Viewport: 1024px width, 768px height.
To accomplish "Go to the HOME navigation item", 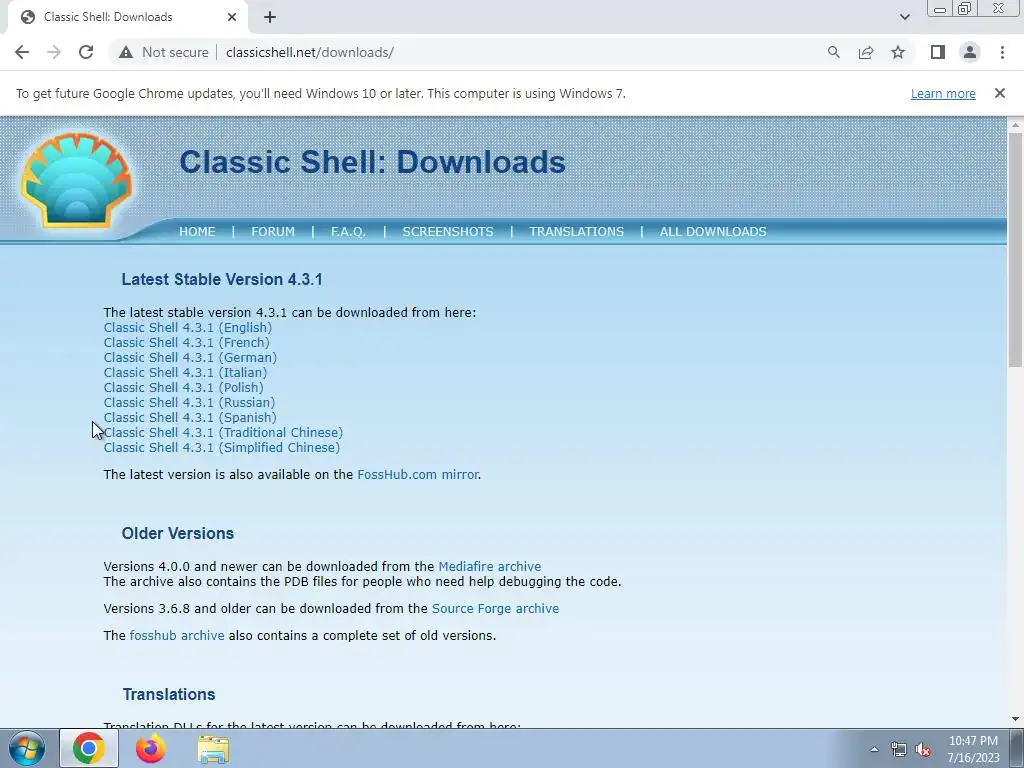I will 197,232.
